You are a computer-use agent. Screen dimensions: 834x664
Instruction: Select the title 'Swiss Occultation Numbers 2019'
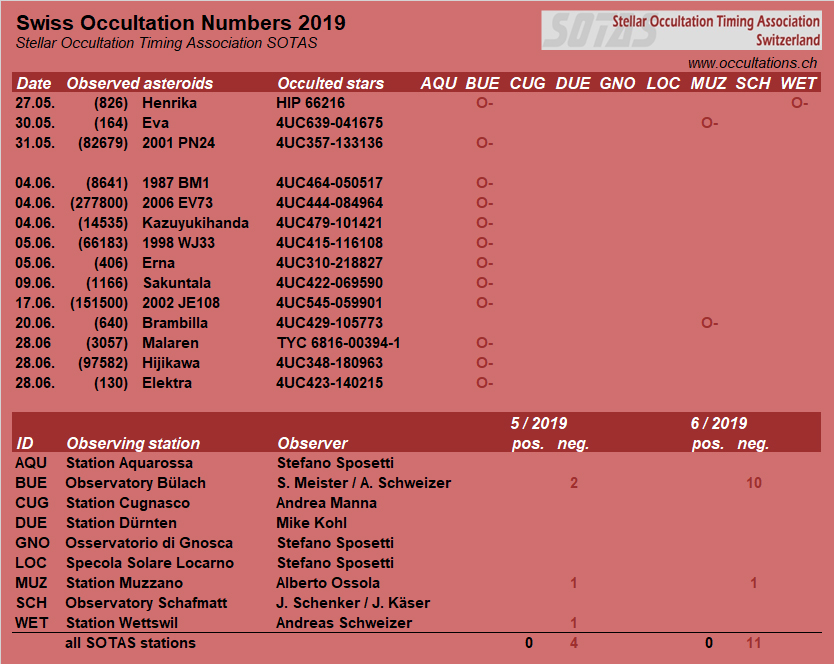(181, 23)
